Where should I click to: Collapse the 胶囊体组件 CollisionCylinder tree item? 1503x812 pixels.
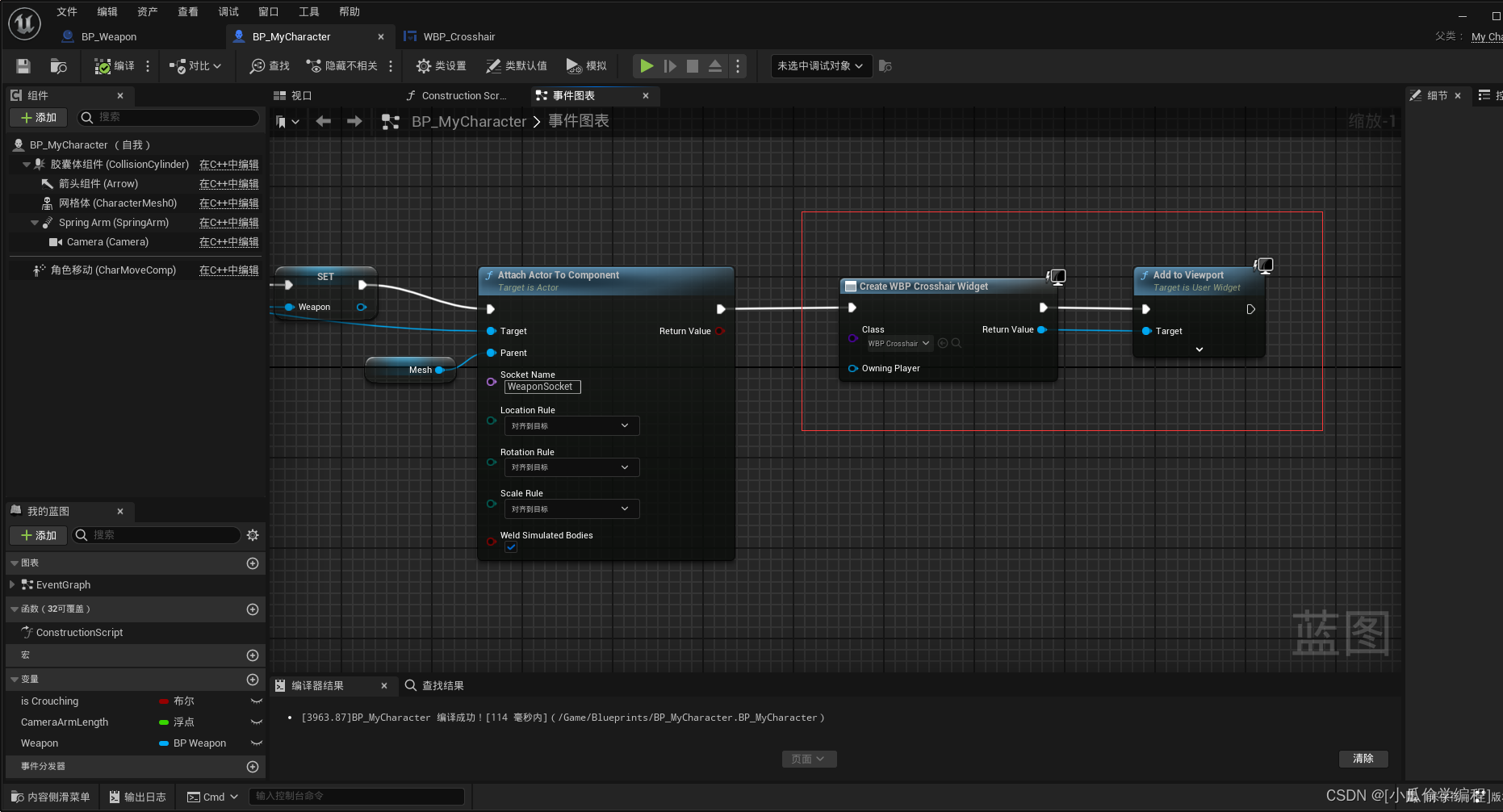point(27,165)
